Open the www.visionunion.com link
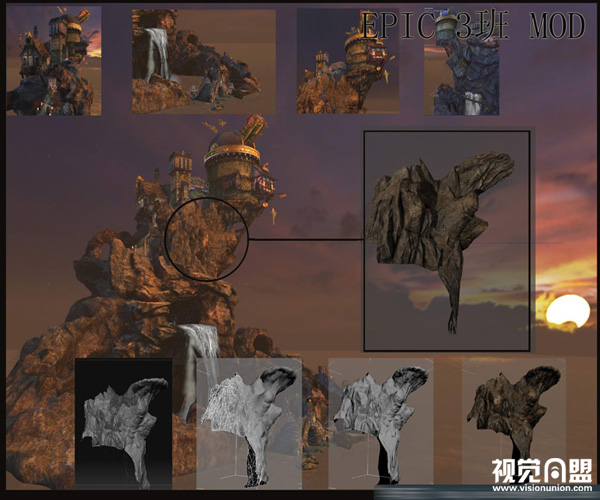 542,488
